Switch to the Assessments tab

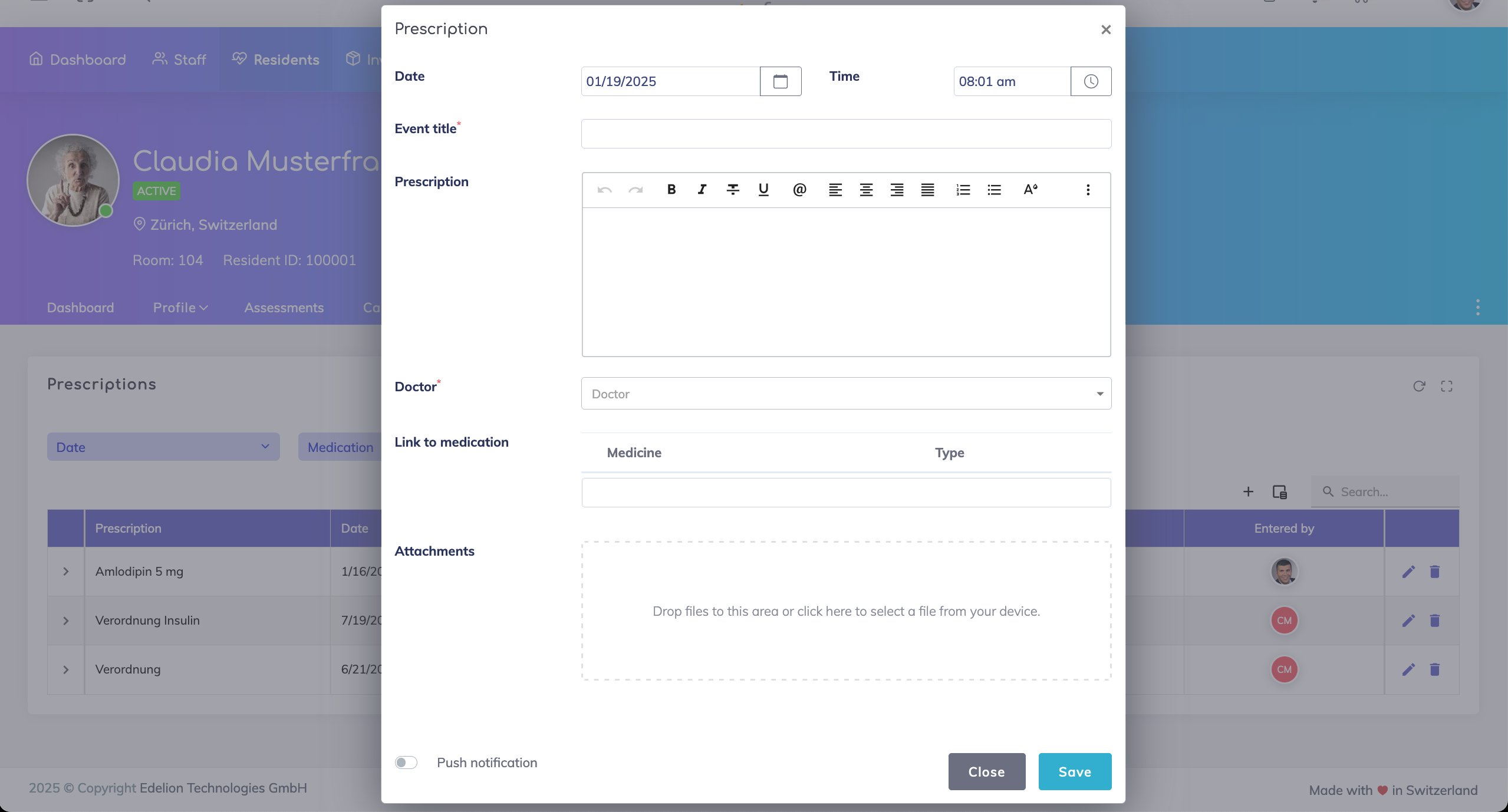tap(284, 308)
